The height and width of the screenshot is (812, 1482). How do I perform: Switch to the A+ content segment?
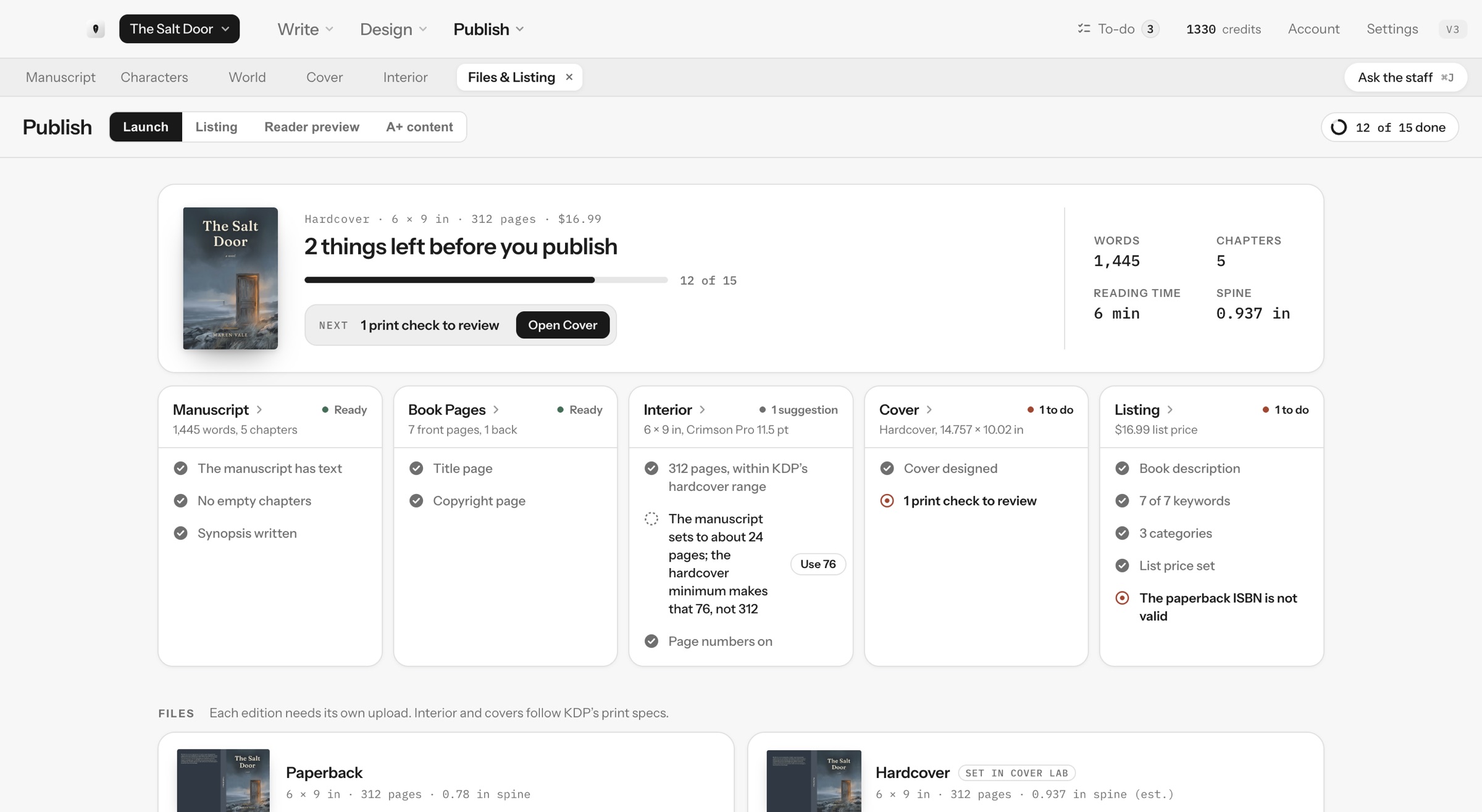(419, 127)
